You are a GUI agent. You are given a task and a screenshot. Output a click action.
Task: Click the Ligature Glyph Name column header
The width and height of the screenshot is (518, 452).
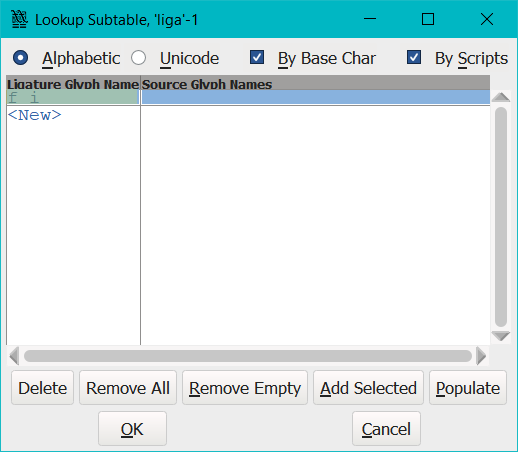coord(73,84)
